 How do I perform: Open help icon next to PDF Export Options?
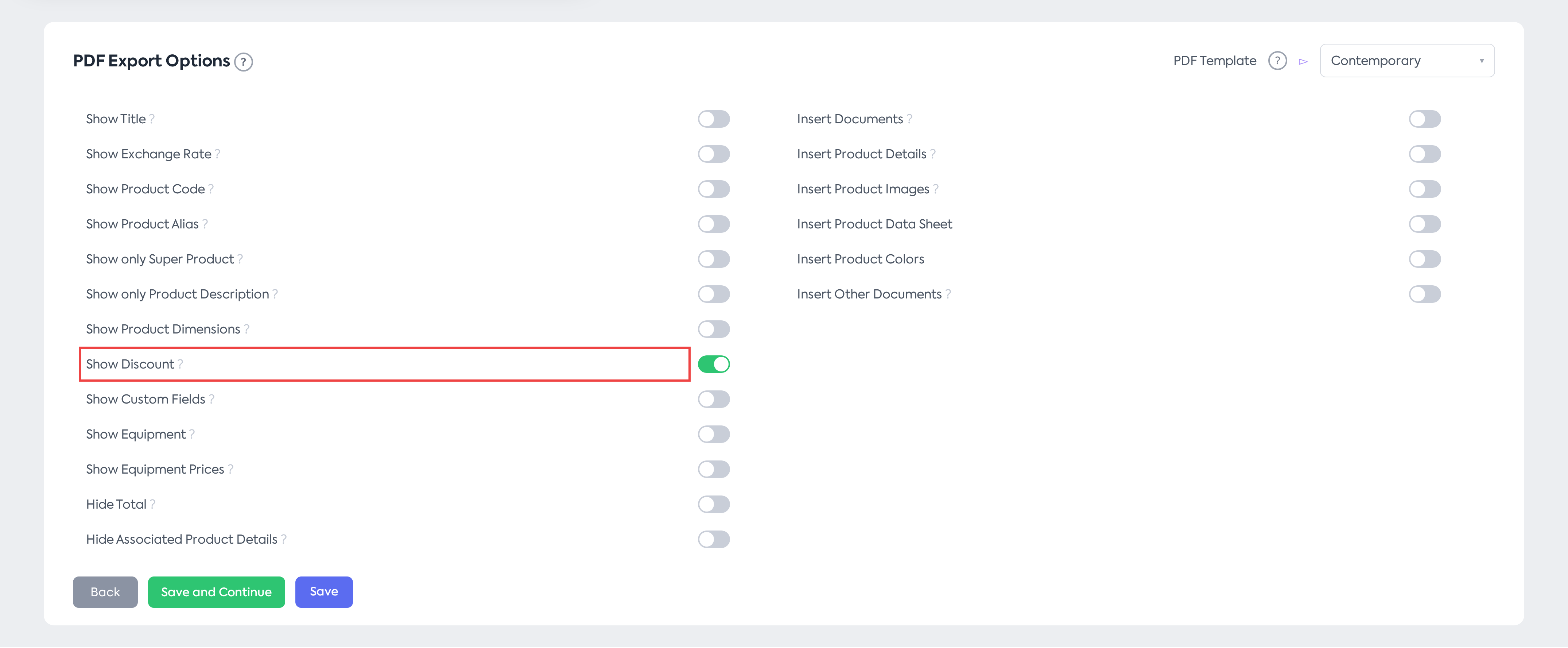click(x=244, y=62)
